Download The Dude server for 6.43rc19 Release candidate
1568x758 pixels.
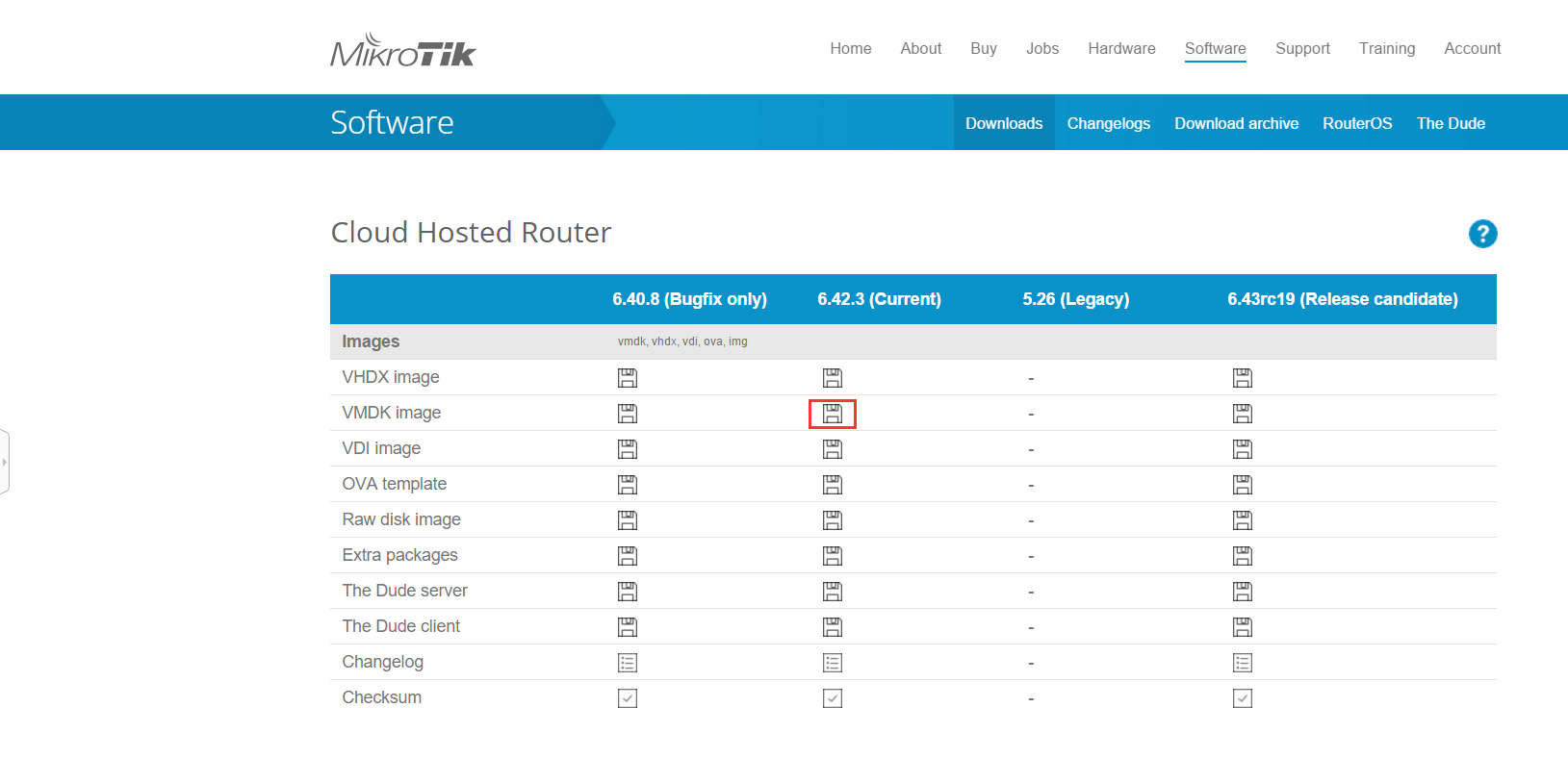pyautogui.click(x=1243, y=592)
